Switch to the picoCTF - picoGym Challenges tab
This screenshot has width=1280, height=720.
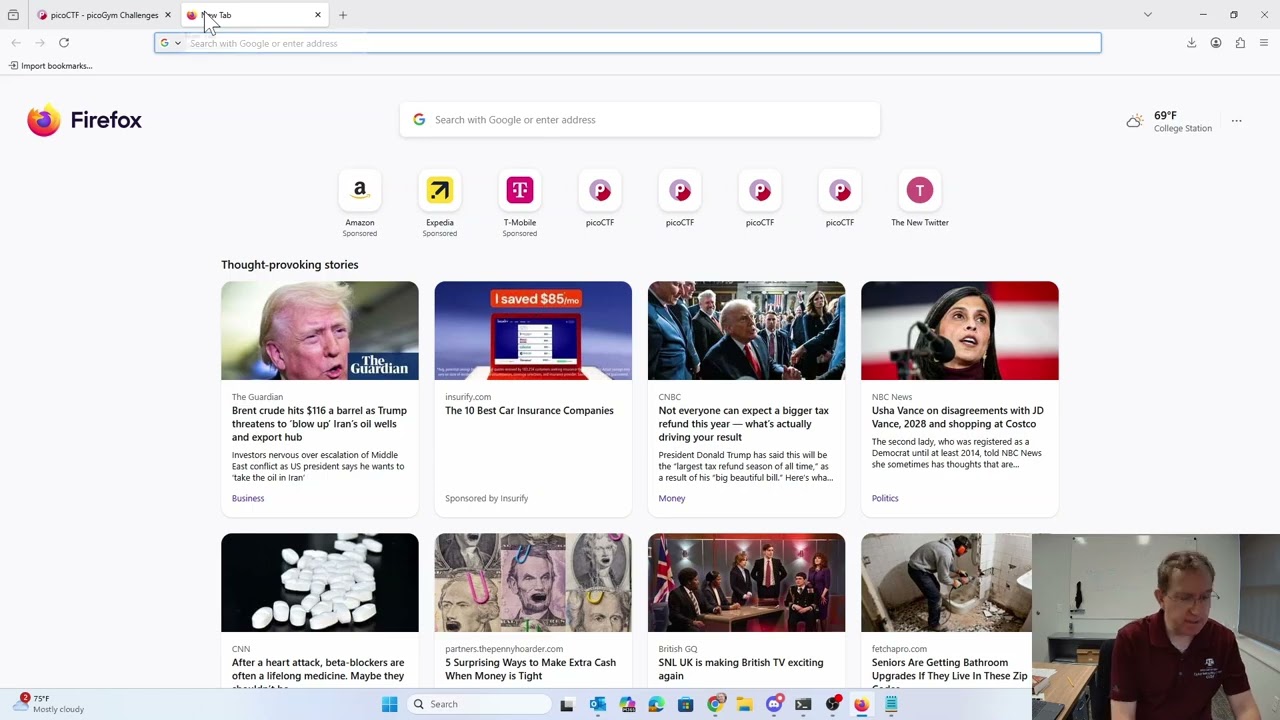point(104,15)
